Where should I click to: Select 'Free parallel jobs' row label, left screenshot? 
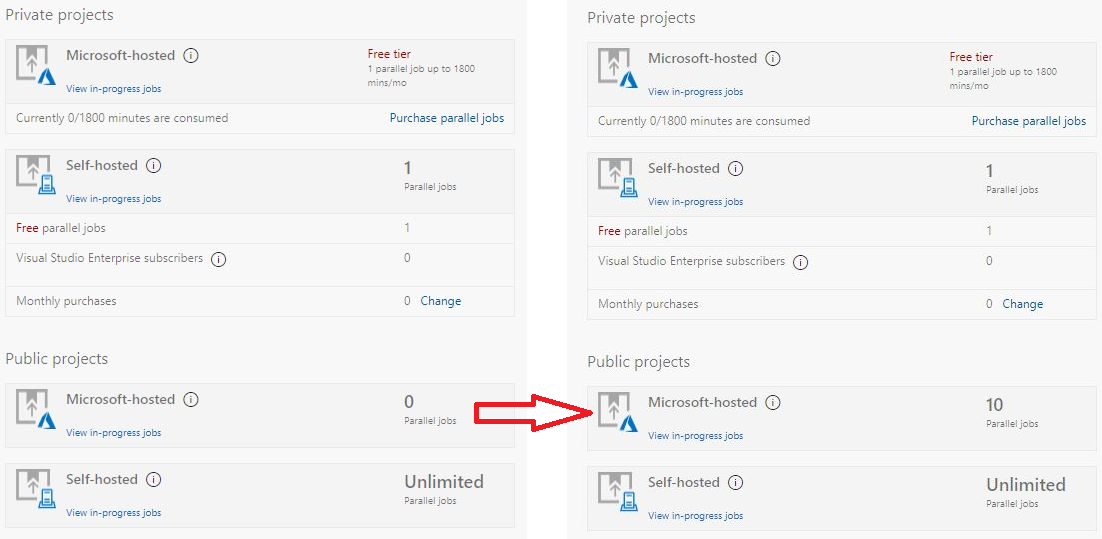click(61, 228)
